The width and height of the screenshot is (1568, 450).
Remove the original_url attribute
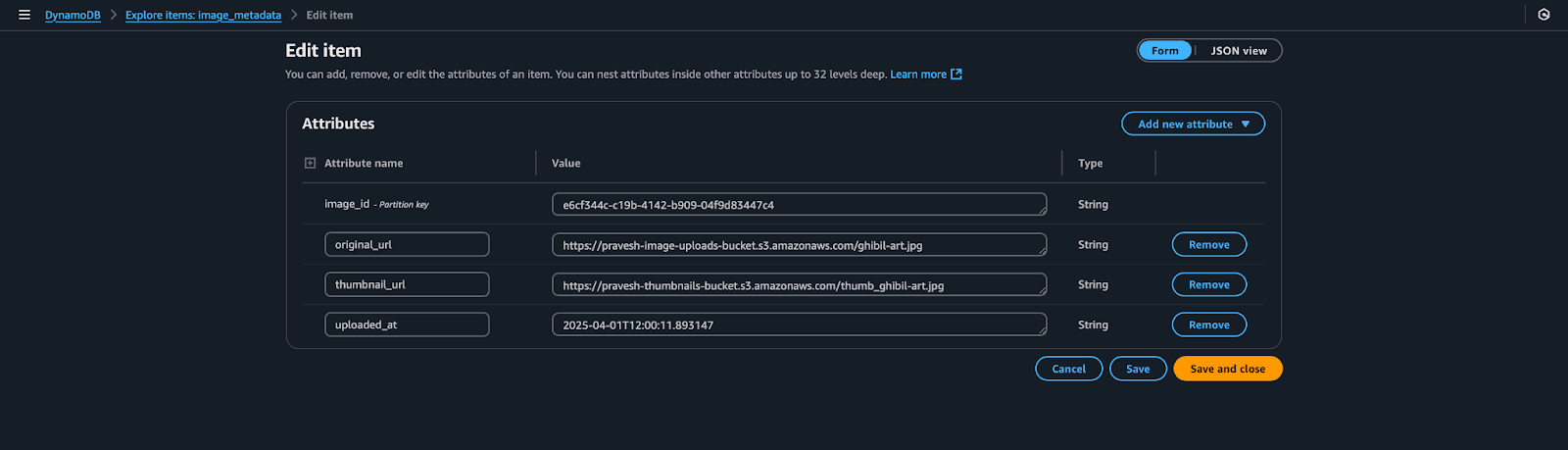click(x=1208, y=245)
